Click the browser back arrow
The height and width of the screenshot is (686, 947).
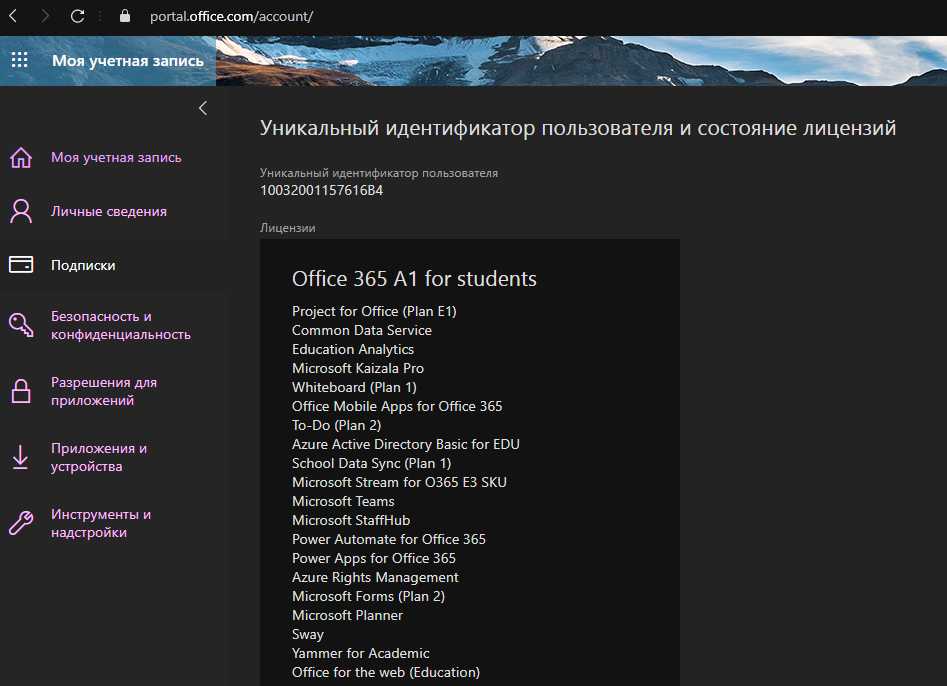pyautogui.click(x=13, y=16)
